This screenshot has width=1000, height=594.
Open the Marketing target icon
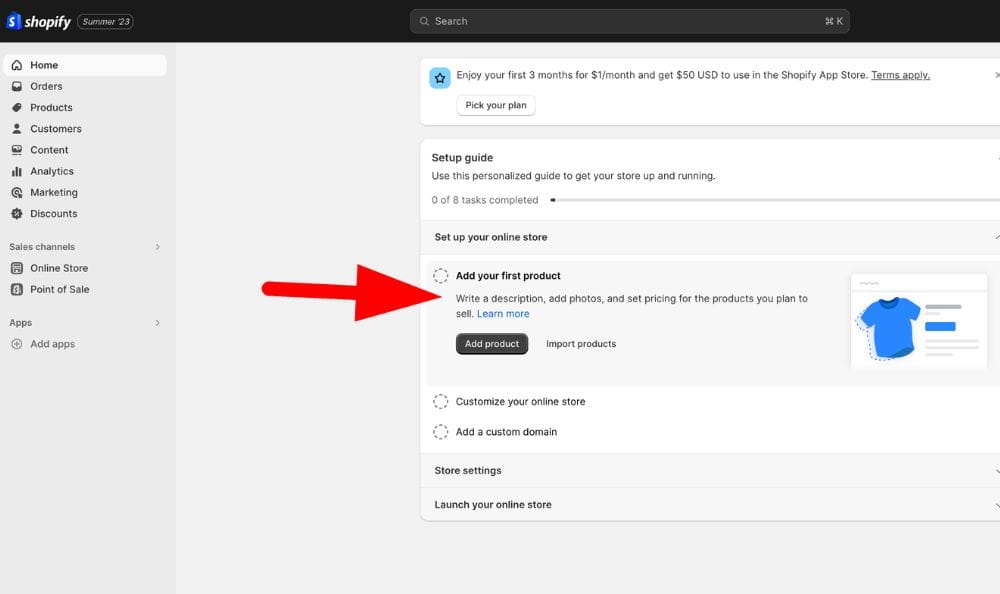[x=16, y=192]
